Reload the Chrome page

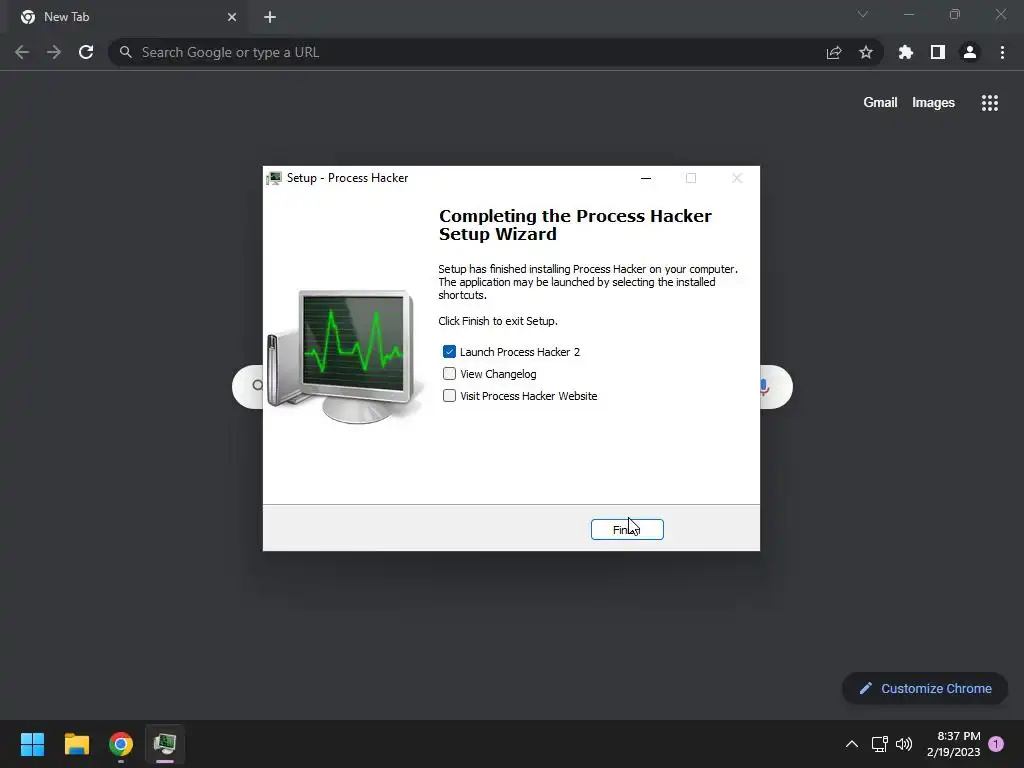point(86,52)
